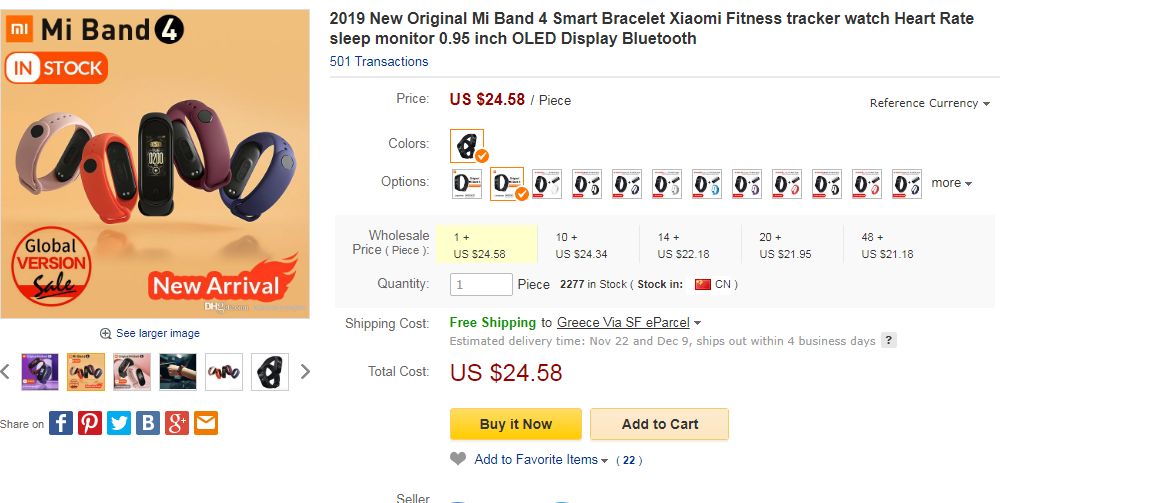Share by email envelope icon

[x=206, y=423]
